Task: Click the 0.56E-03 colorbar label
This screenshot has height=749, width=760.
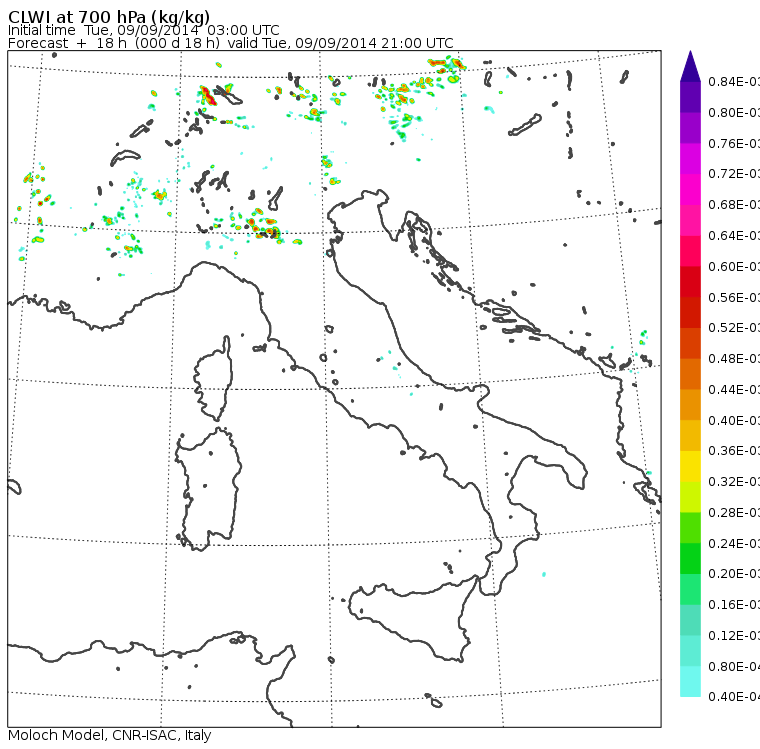Action: click(734, 297)
